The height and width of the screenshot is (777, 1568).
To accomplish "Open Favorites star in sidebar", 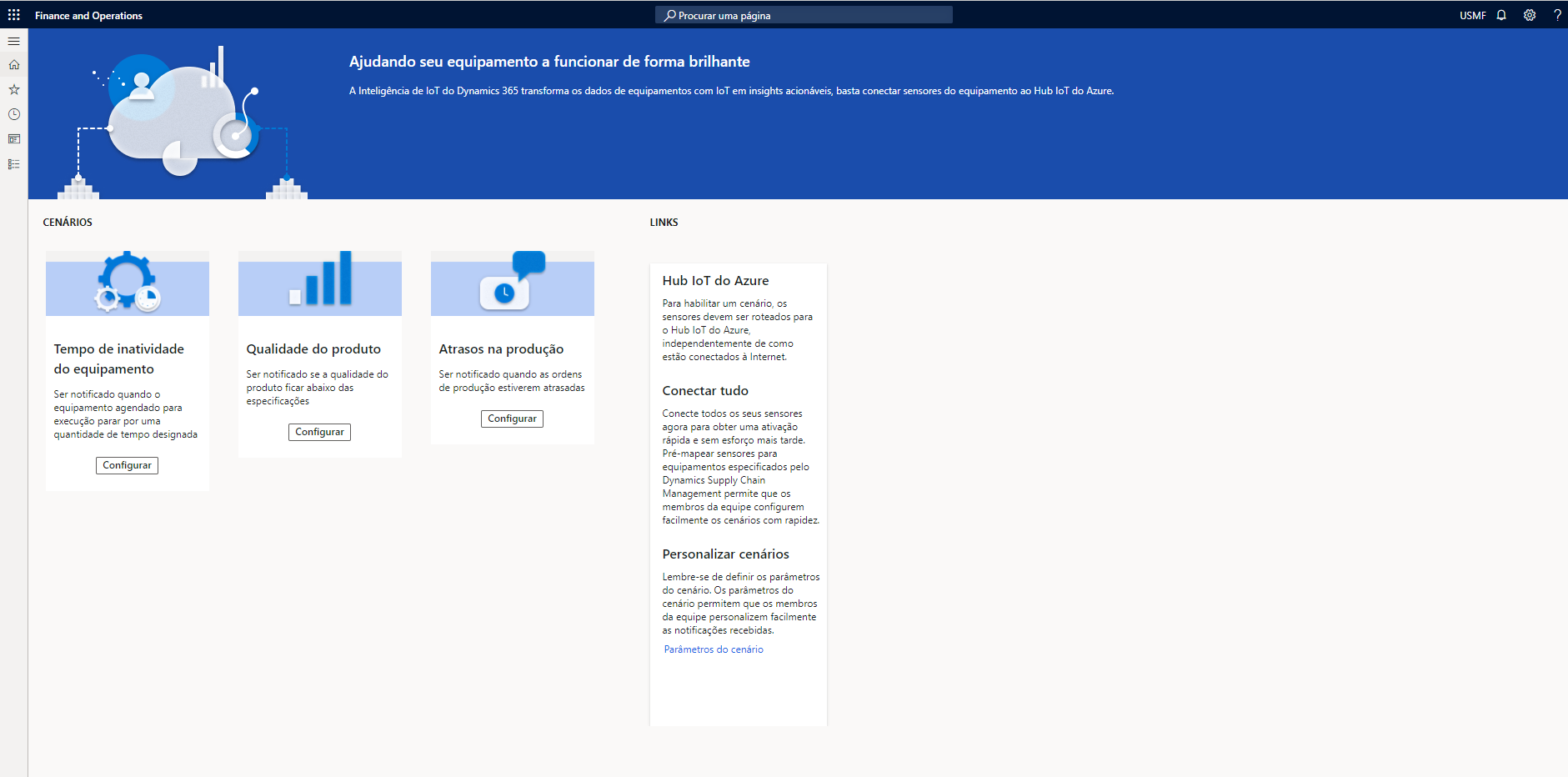I will coord(14,89).
